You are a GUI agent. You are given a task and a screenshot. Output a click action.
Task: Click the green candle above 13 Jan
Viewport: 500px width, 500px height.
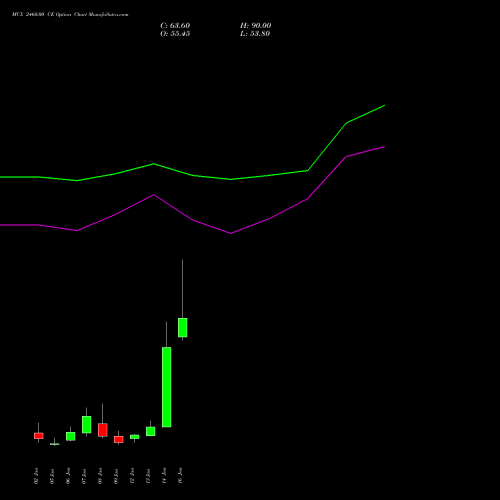click(151, 431)
